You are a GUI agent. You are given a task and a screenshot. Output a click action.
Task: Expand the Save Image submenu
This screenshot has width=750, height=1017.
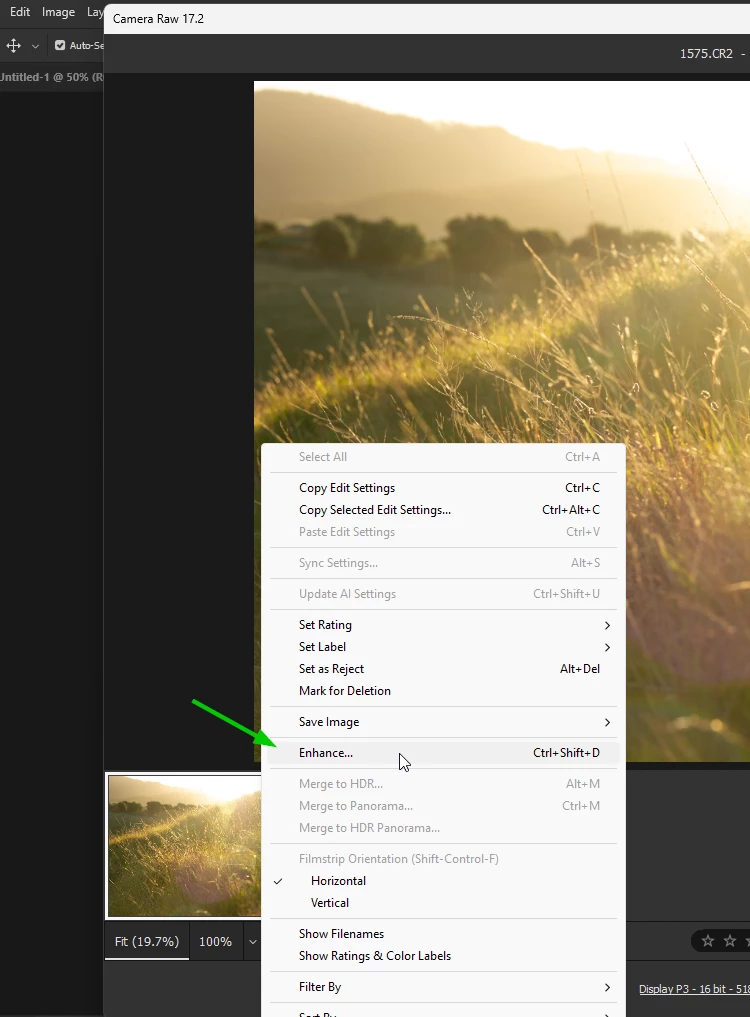point(443,722)
